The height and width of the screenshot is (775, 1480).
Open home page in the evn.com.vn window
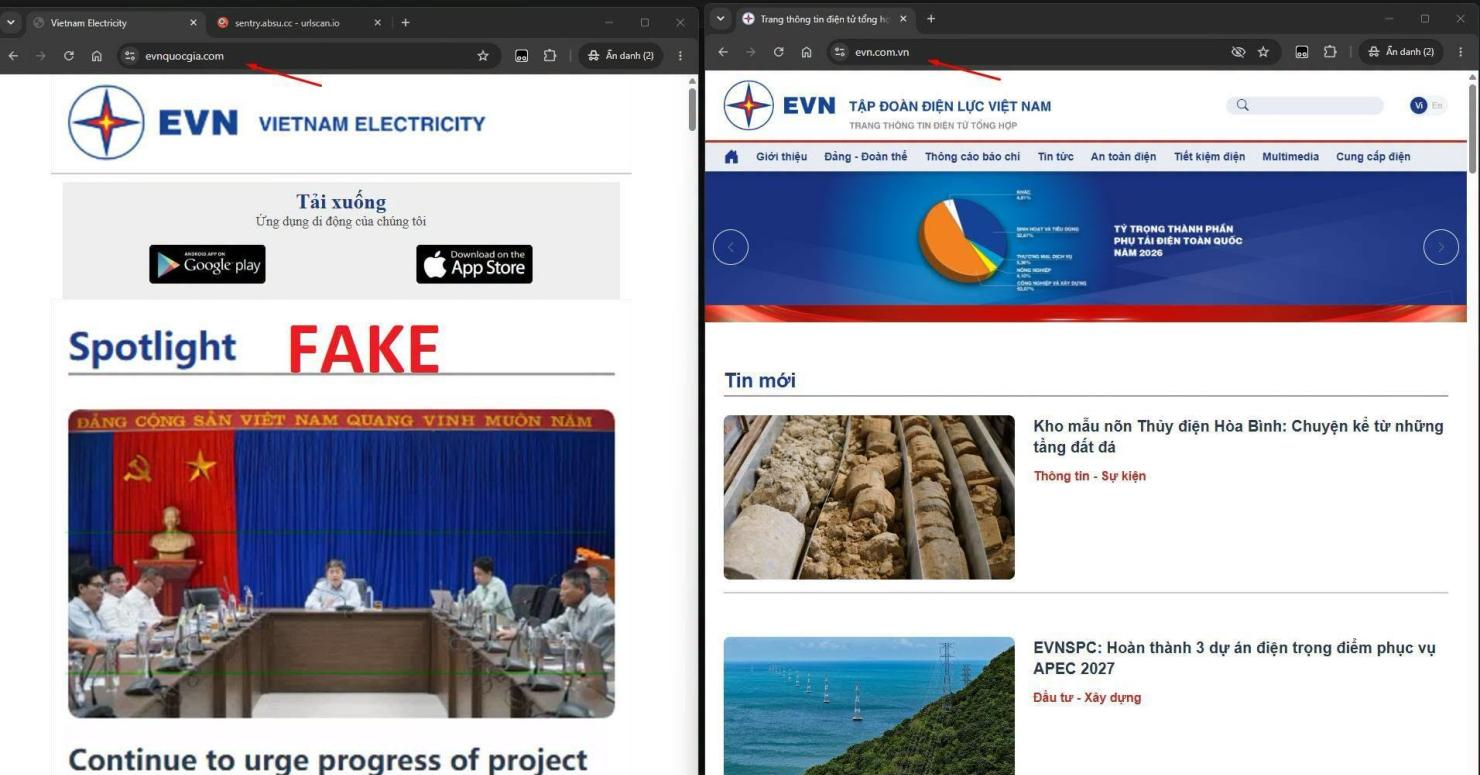coord(807,52)
